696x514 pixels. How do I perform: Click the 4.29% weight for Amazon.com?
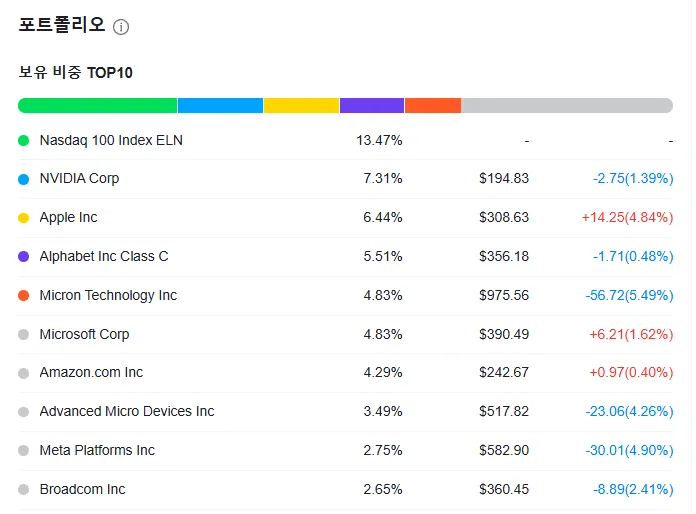tap(383, 372)
